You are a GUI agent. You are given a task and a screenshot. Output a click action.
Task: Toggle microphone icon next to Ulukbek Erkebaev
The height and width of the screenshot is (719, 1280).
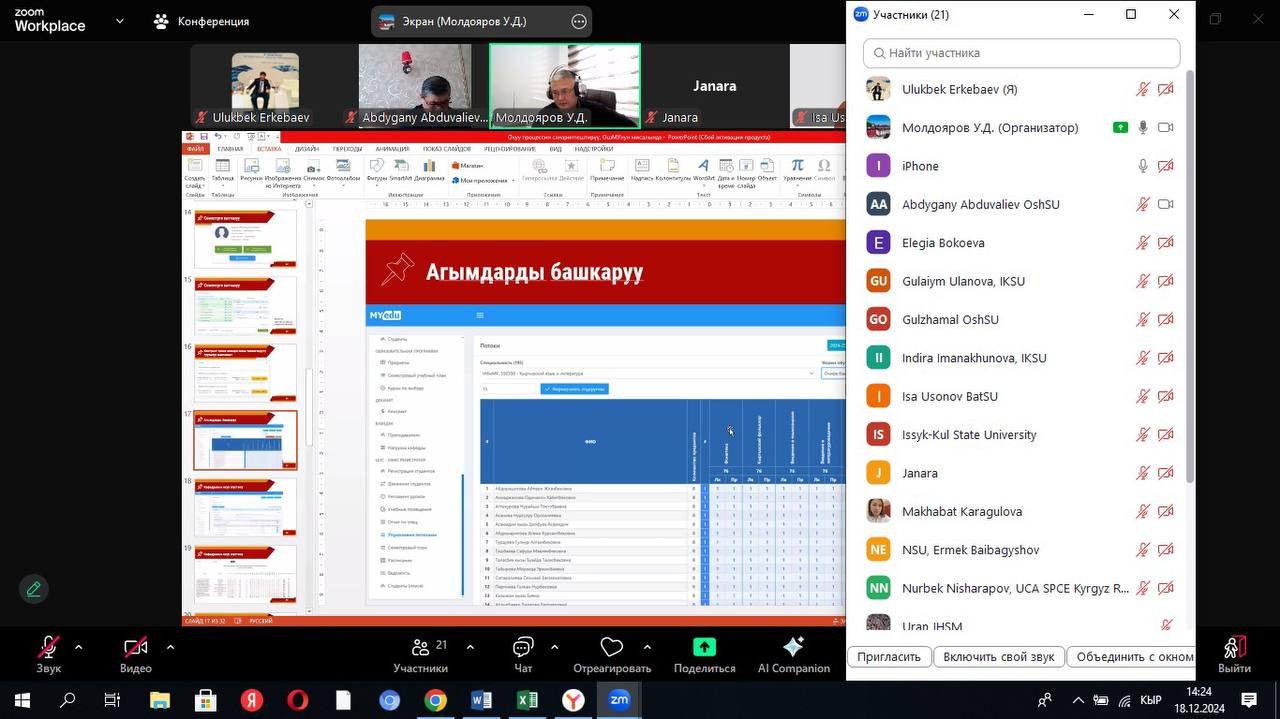coord(1143,89)
